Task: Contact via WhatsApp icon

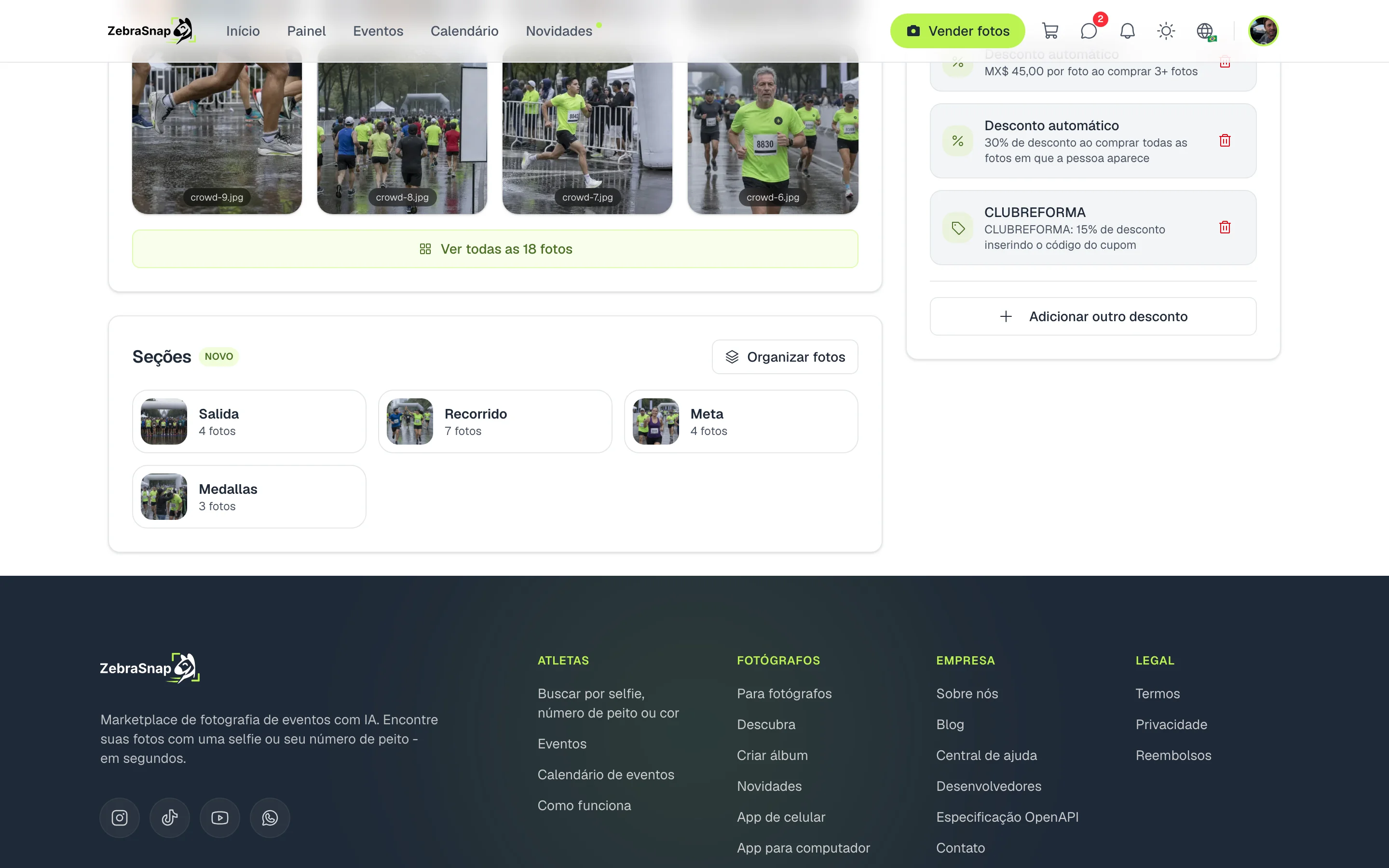Action: [x=270, y=817]
